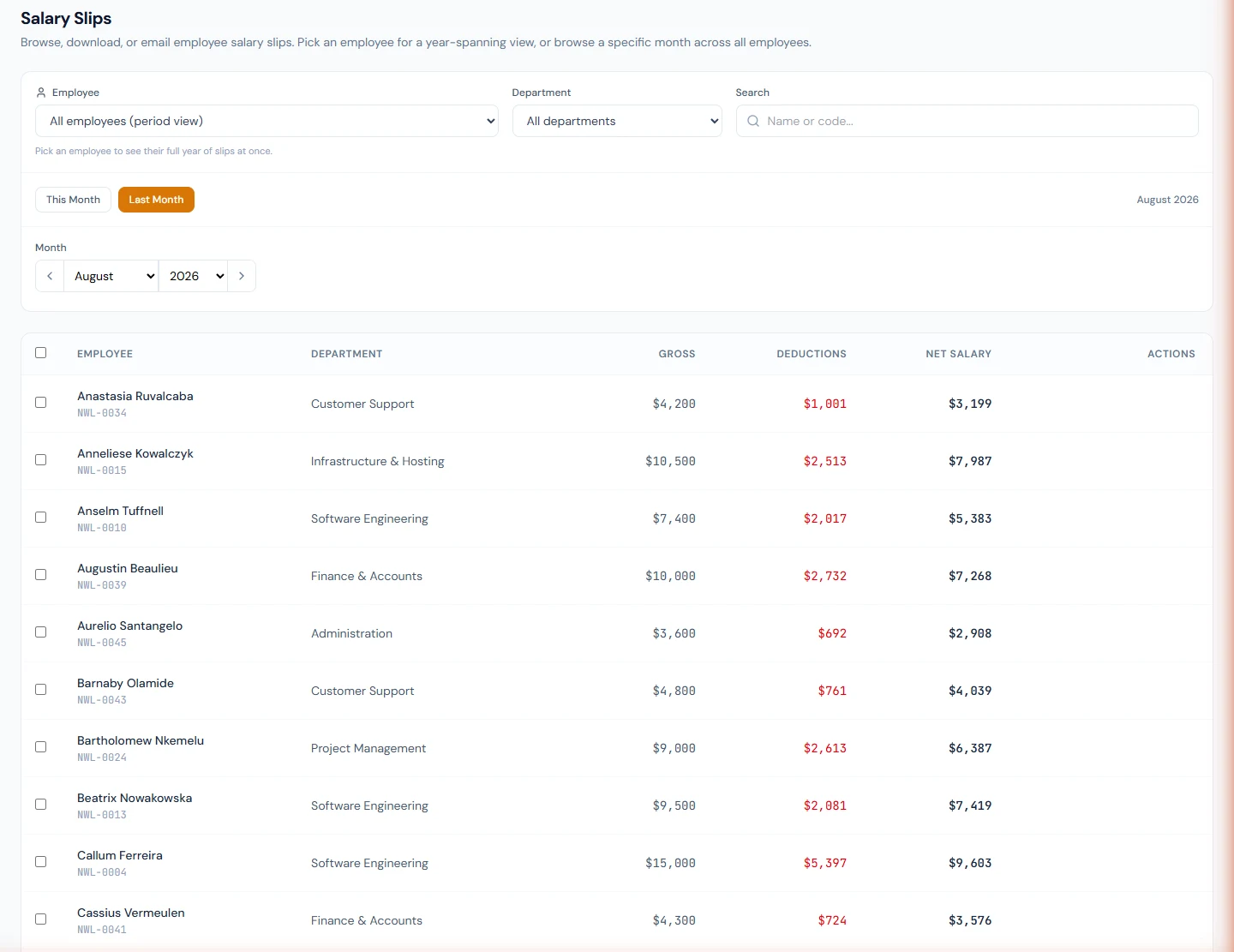Image resolution: width=1234 pixels, height=952 pixels.
Task: Click the Last Month button
Action: [x=156, y=200]
